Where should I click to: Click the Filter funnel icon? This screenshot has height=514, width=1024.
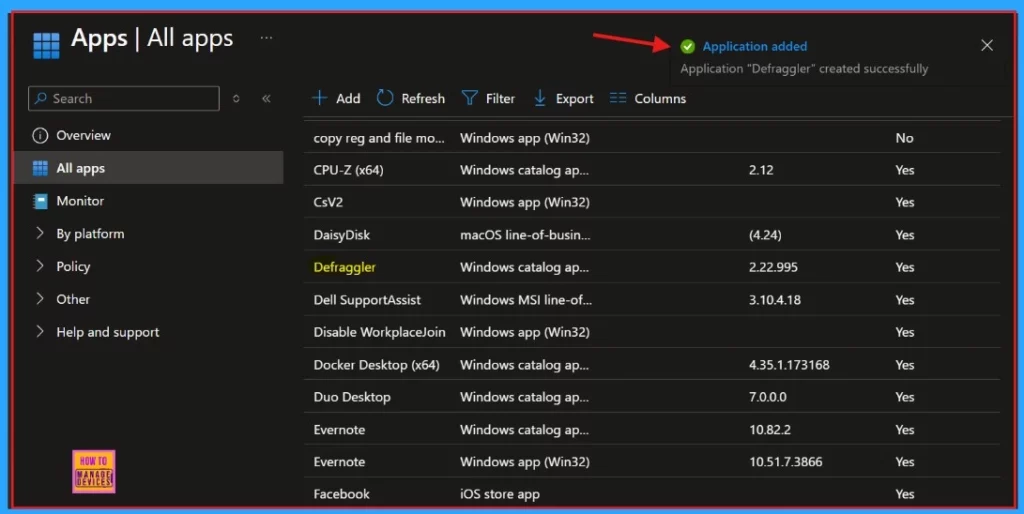[470, 98]
